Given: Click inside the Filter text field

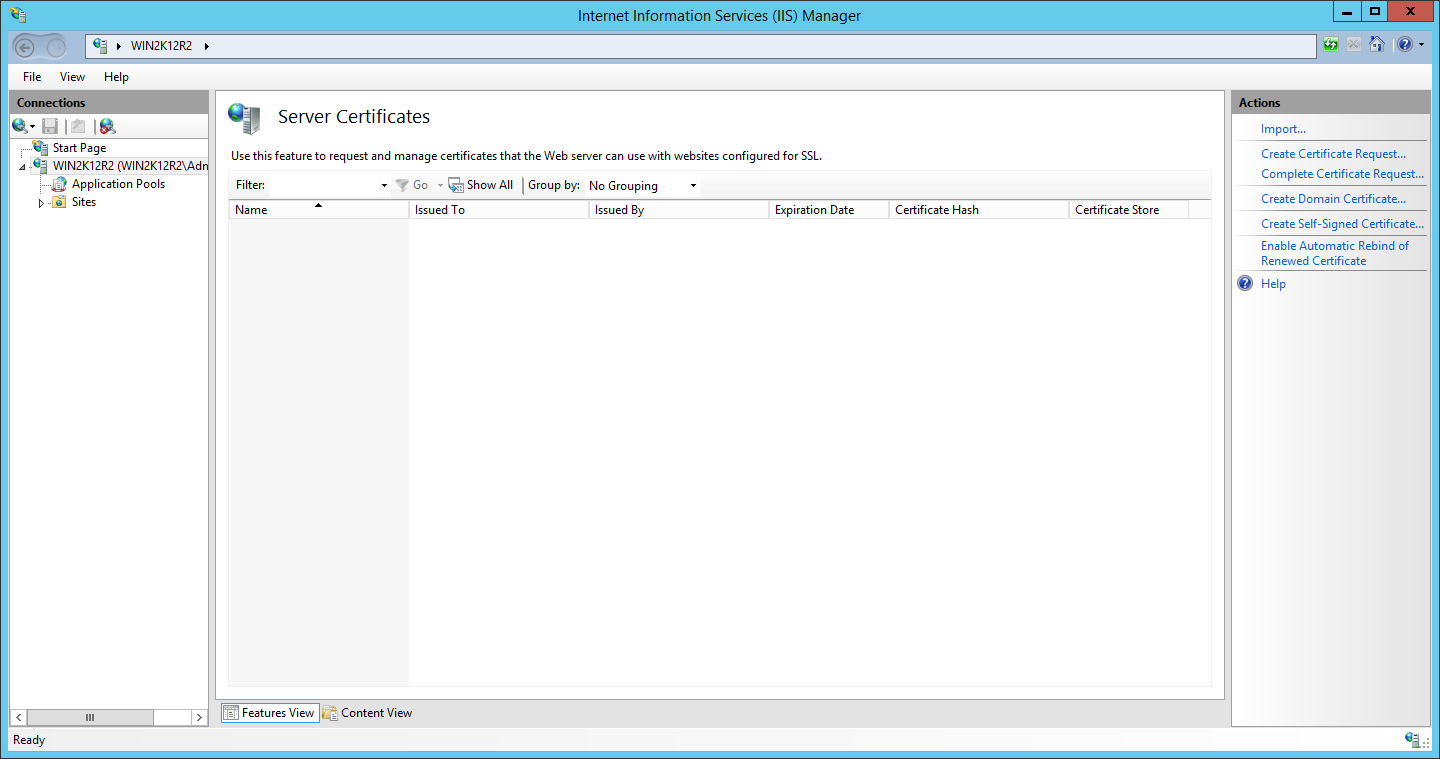Looking at the screenshot, I should (x=323, y=185).
